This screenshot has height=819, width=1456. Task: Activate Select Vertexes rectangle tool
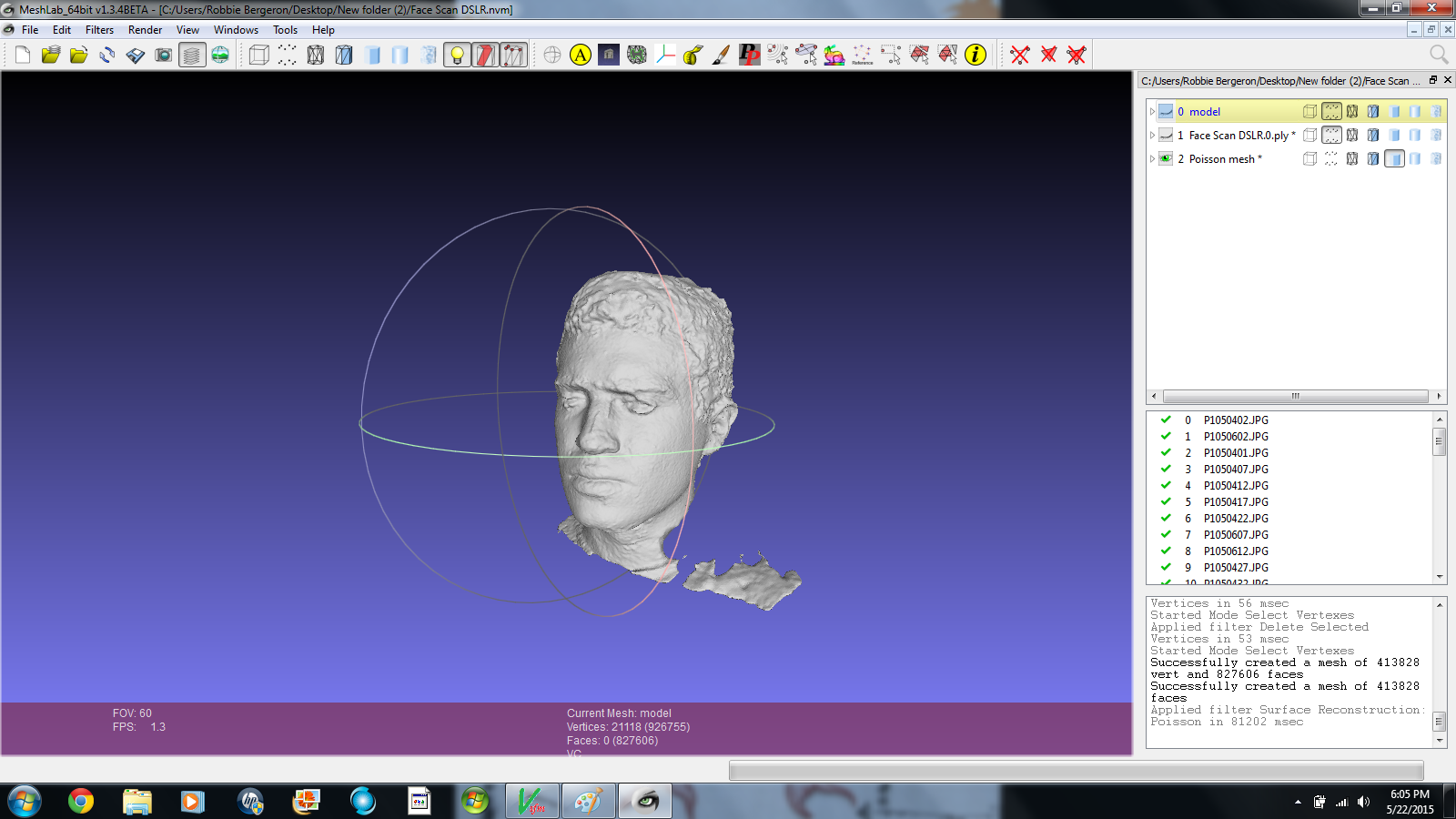tap(891, 56)
